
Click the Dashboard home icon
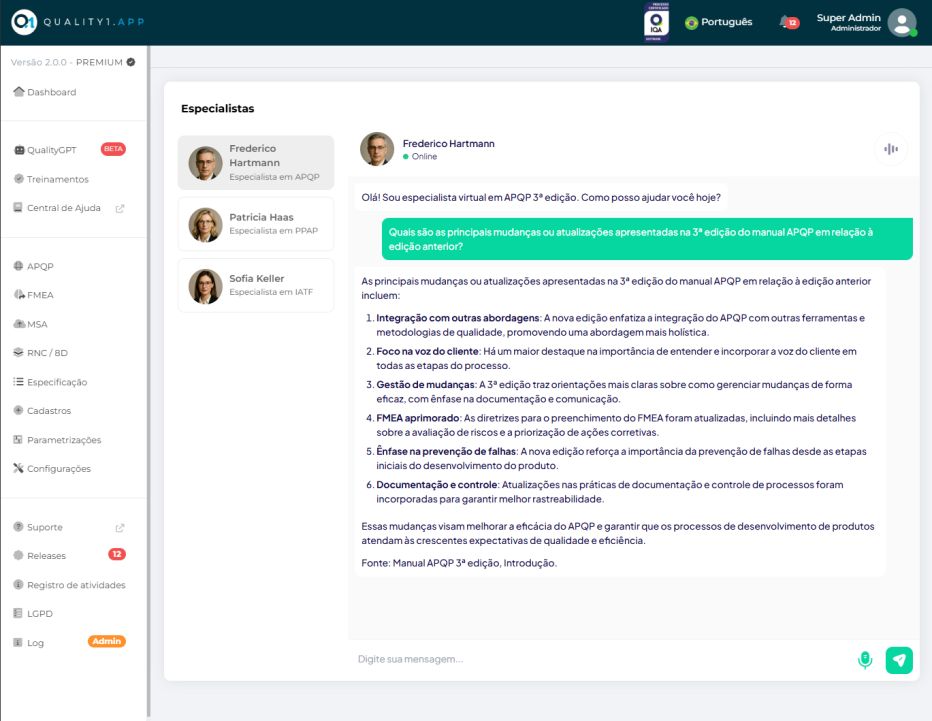[x=19, y=92]
